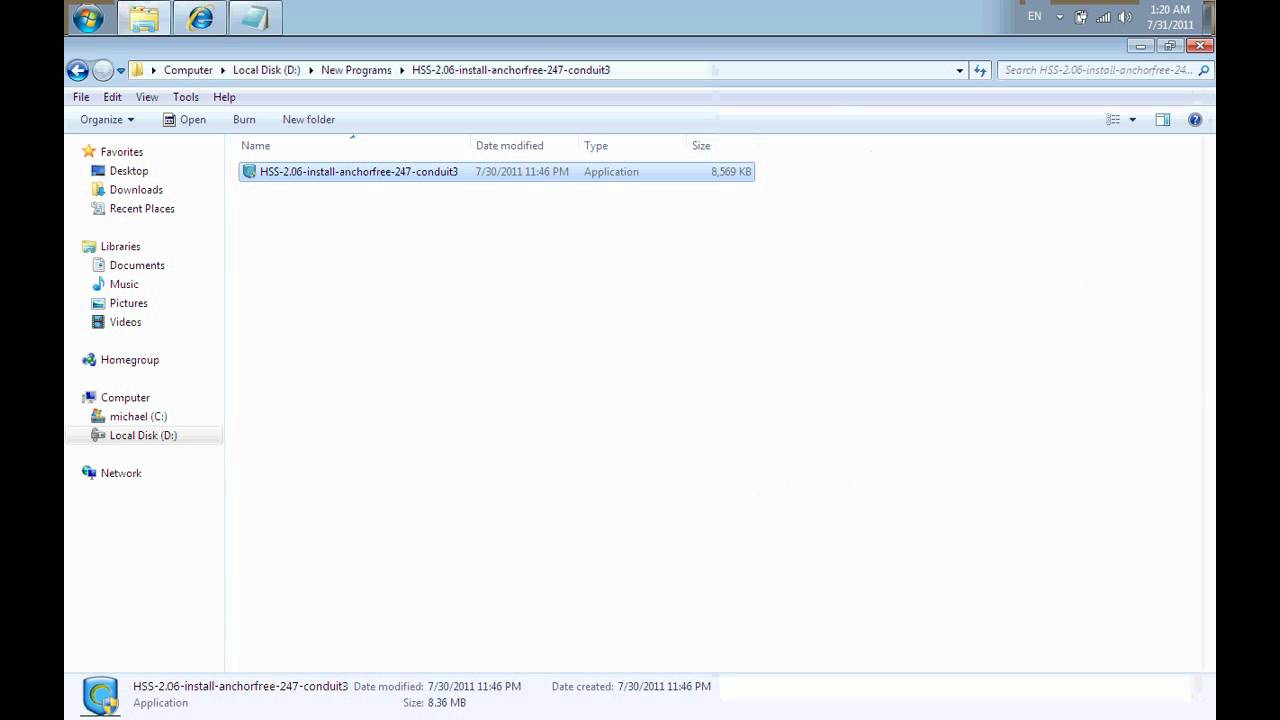Image resolution: width=1280 pixels, height=720 pixels.
Task: Click the search magnifier icon
Action: pos(1203,70)
